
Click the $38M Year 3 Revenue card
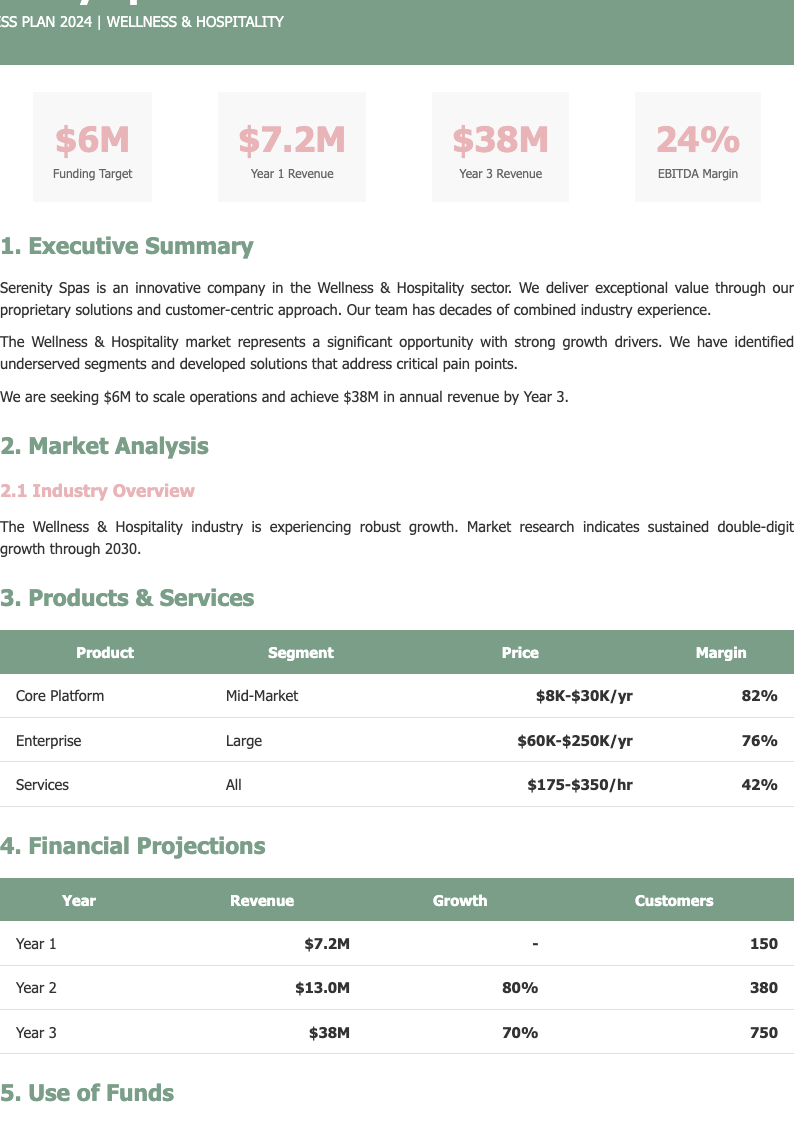point(500,147)
